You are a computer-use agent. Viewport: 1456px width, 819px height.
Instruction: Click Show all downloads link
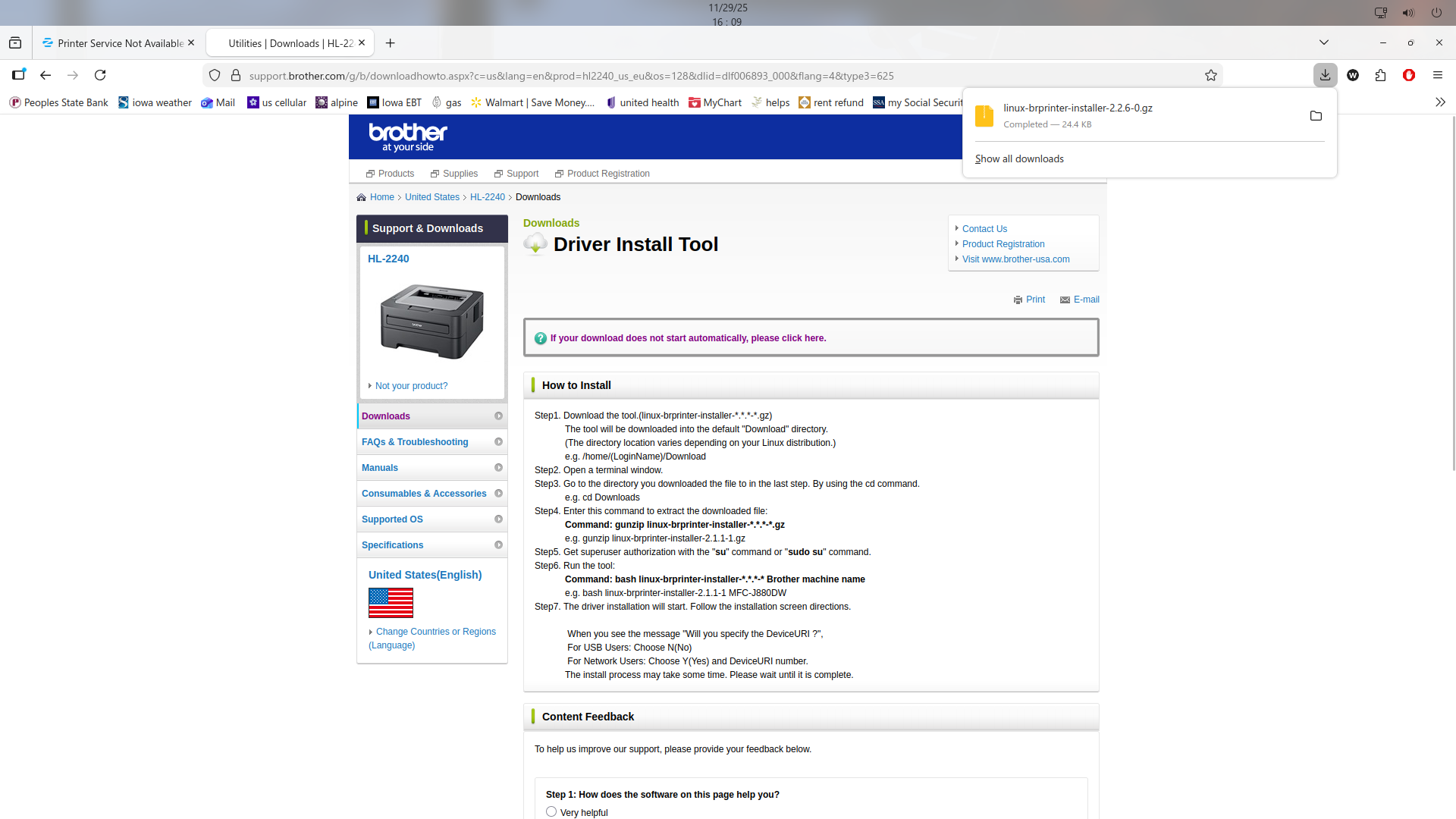click(x=1019, y=158)
